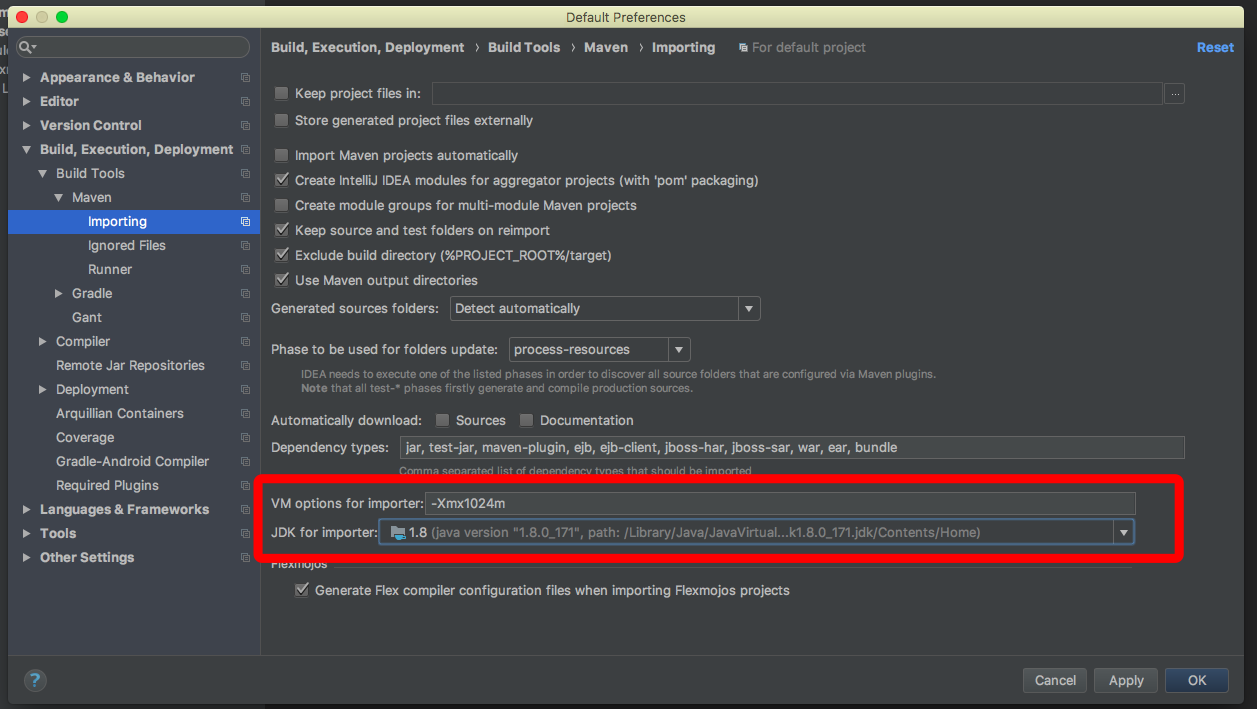Click the settings search field

(x=133, y=47)
